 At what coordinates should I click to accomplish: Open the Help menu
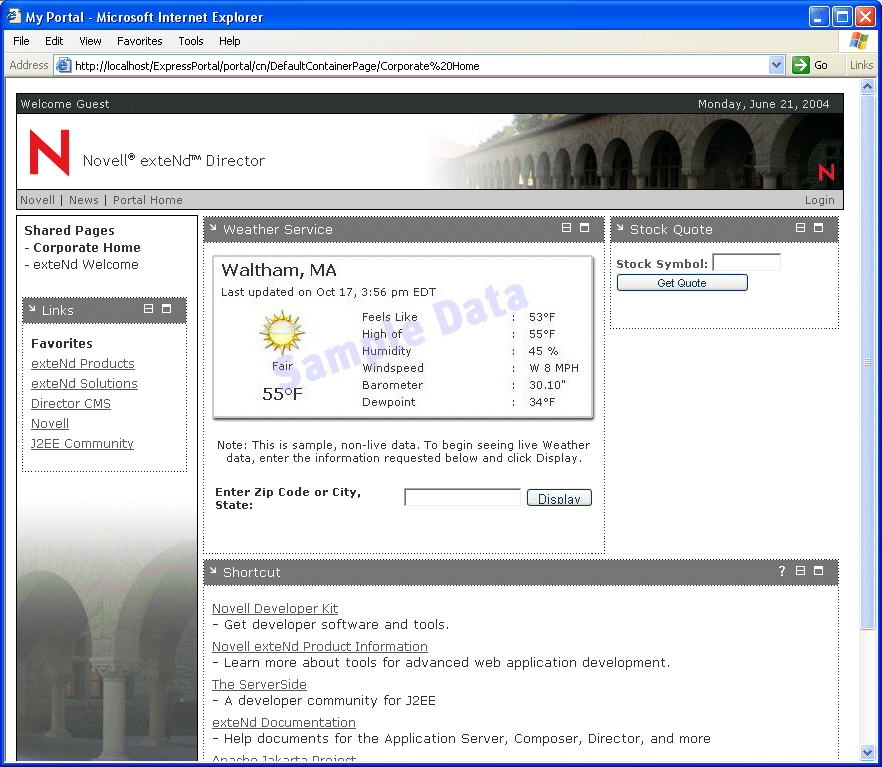click(x=230, y=41)
